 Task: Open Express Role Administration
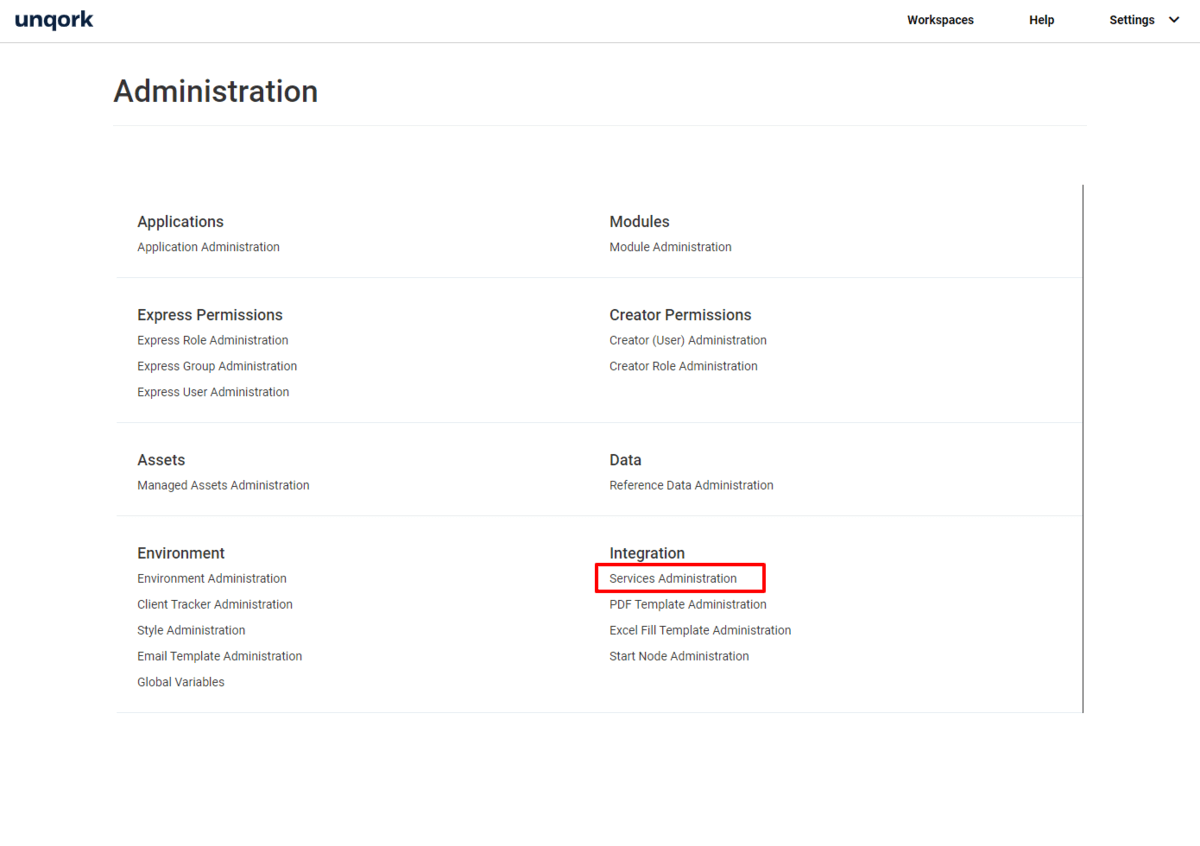coord(212,340)
